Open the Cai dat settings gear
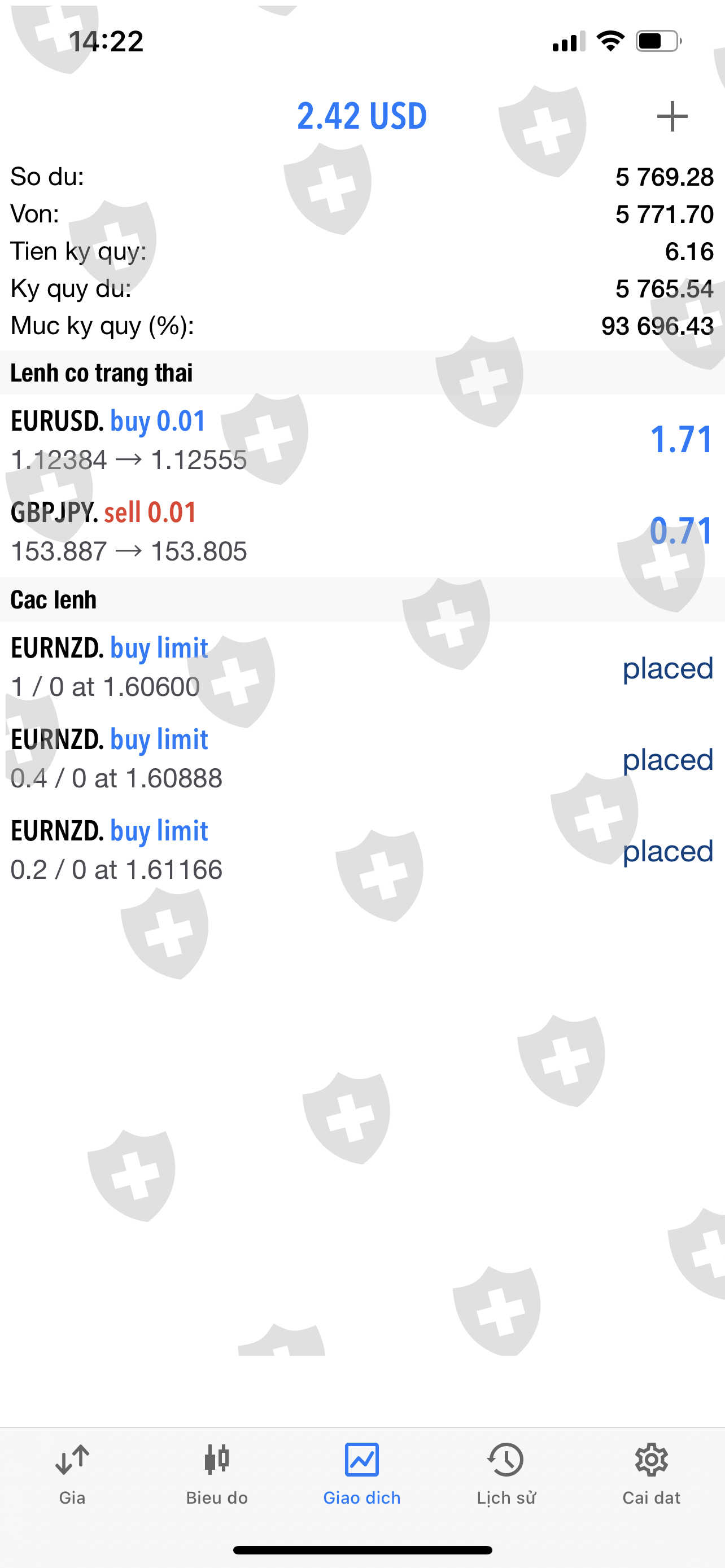This screenshot has width=725, height=1568. tap(652, 1460)
